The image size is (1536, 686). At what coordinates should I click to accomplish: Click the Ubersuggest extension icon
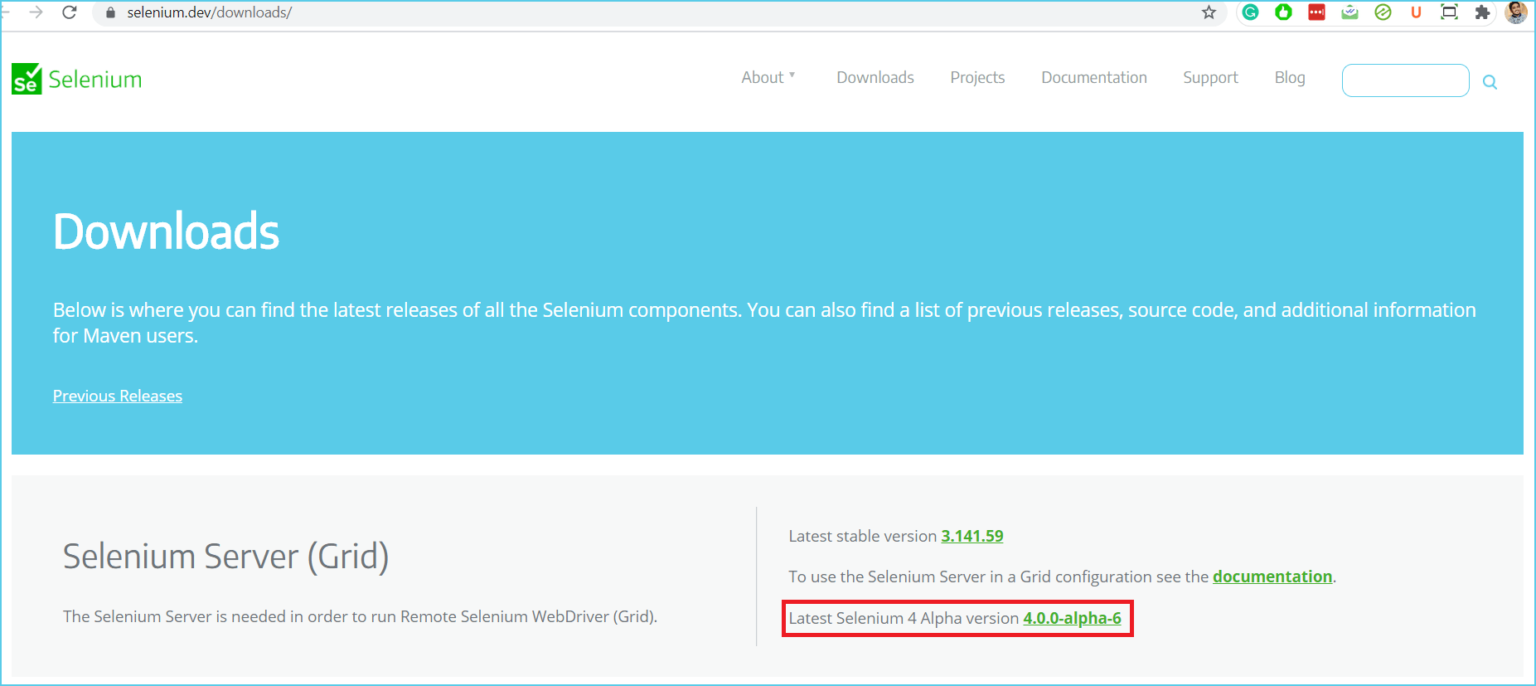[x=1416, y=12]
